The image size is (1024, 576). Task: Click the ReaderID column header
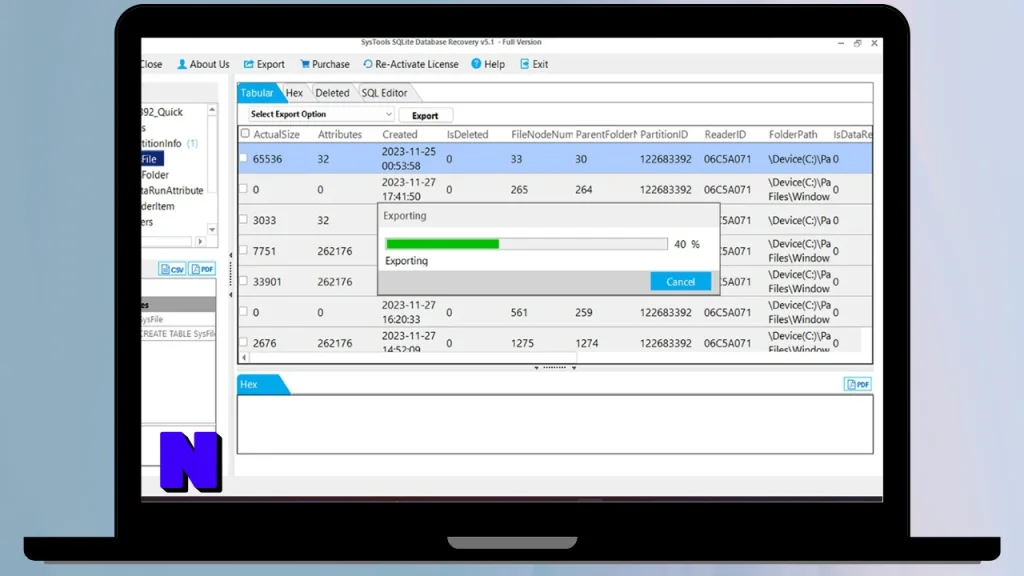tap(725, 134)
